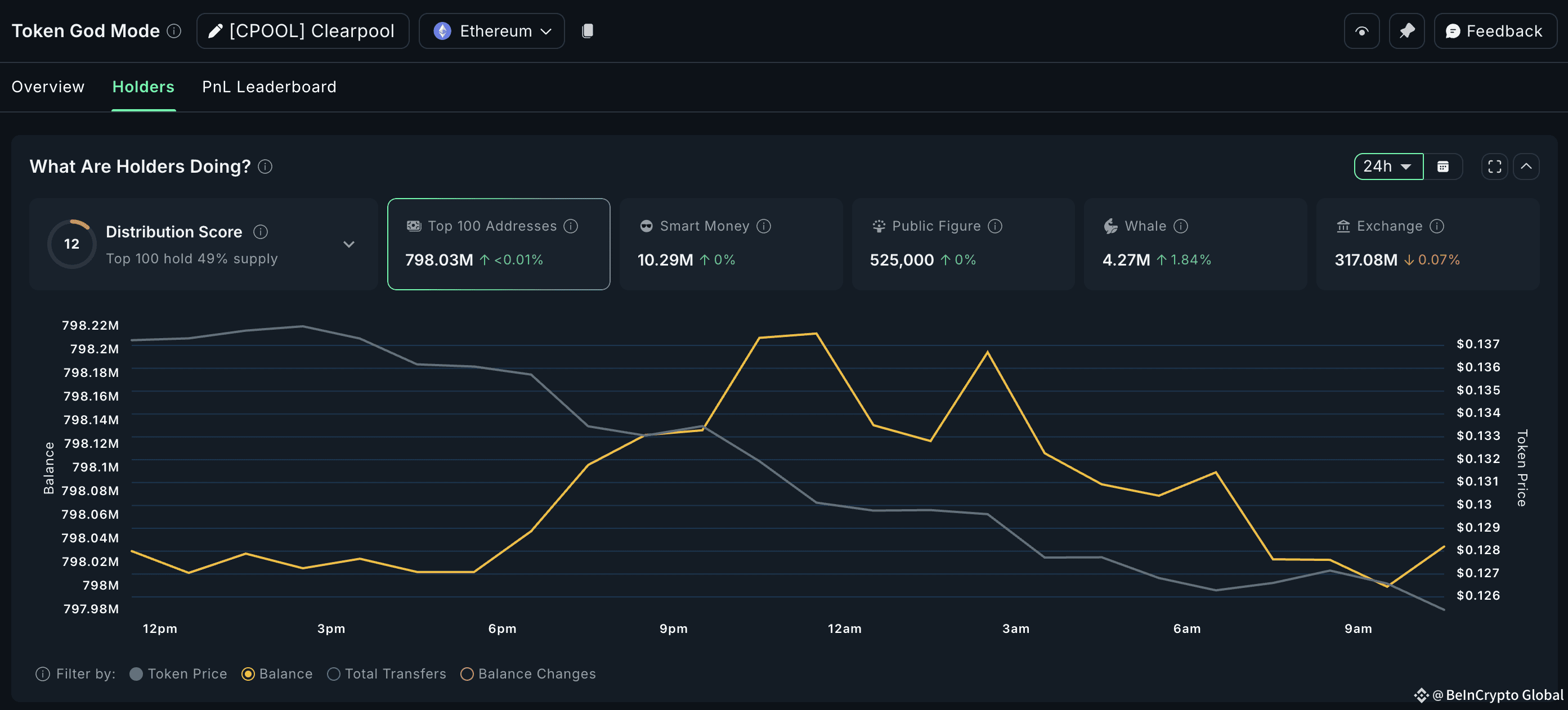Viewport: 1568px width, 710px height.
Task: Click info icon next to Distribution Score
Action: 261,232
